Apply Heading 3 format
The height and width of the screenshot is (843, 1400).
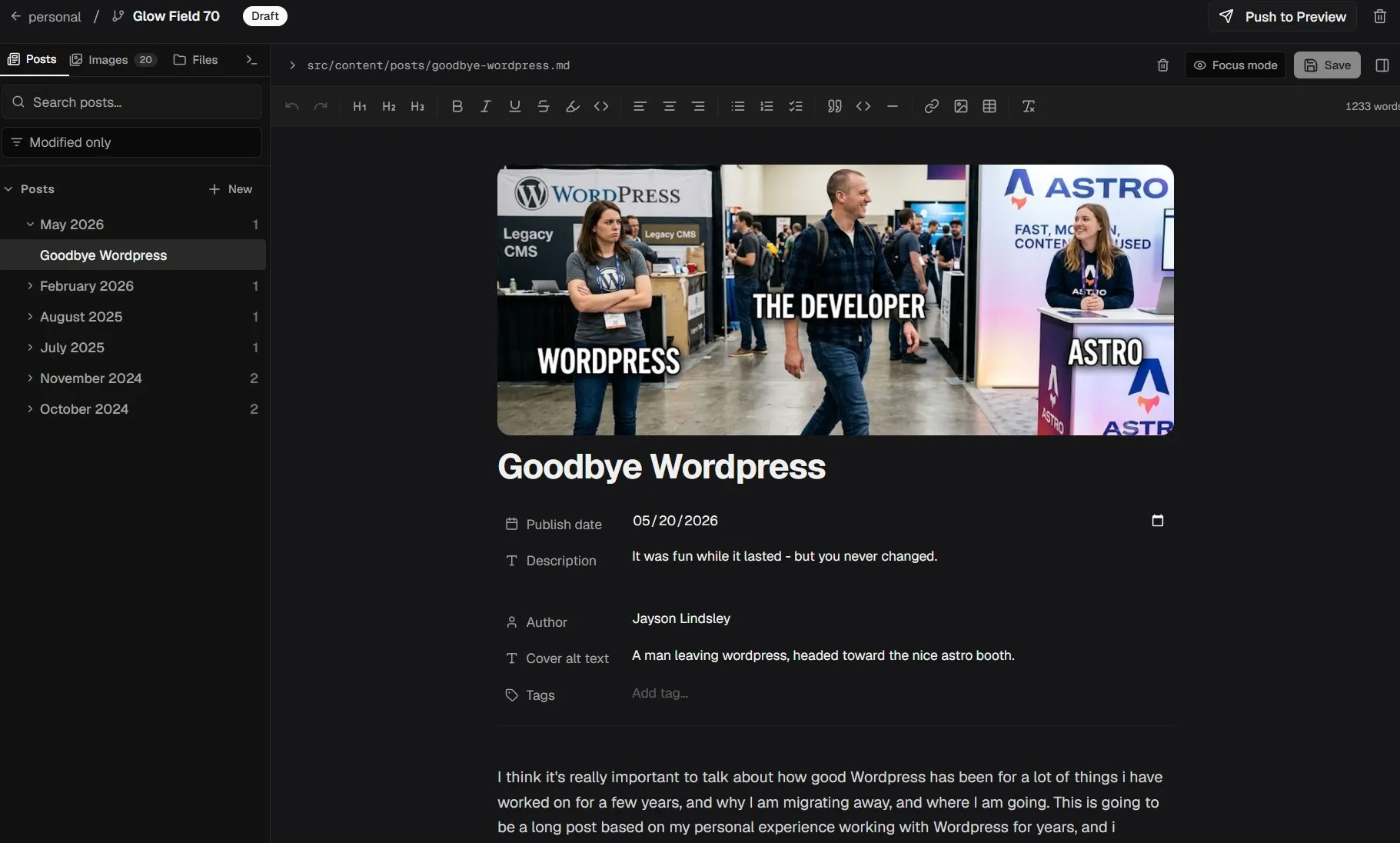(x=417, y=106)
